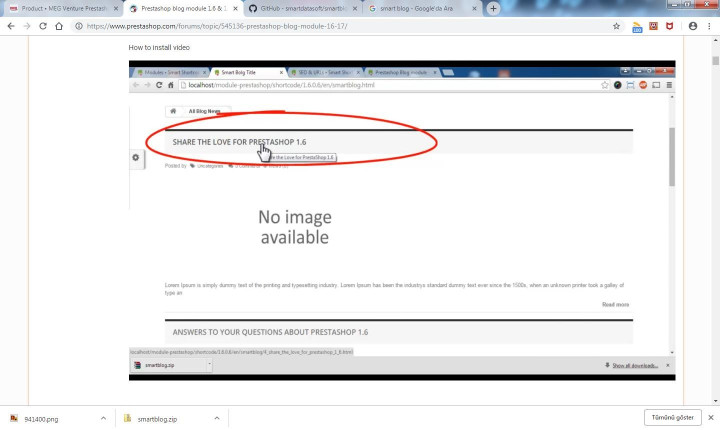Click the home breadcrumb icon in the video
Screen dimensions: 720x430
pyautogui.click(x=173, y=111)
